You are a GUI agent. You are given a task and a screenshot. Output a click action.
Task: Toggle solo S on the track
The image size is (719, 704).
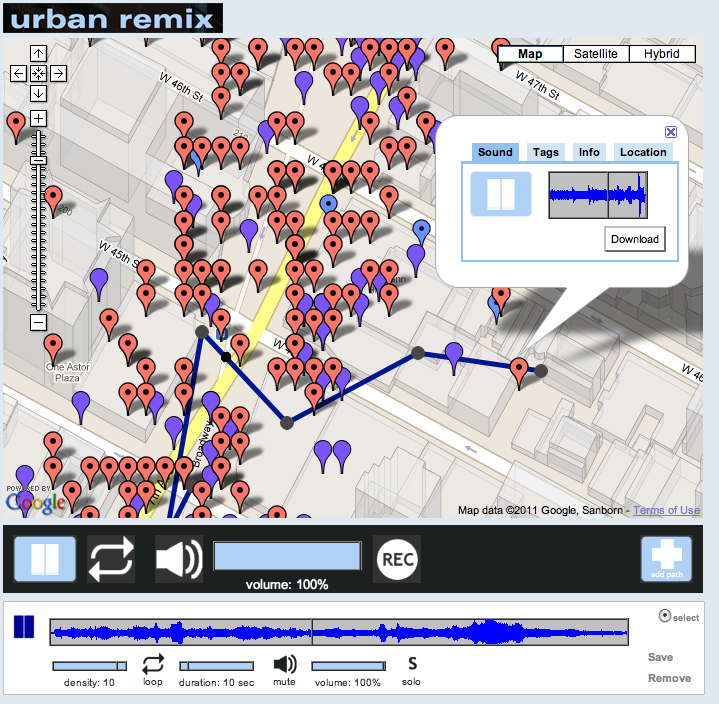[x=412, y=664]
